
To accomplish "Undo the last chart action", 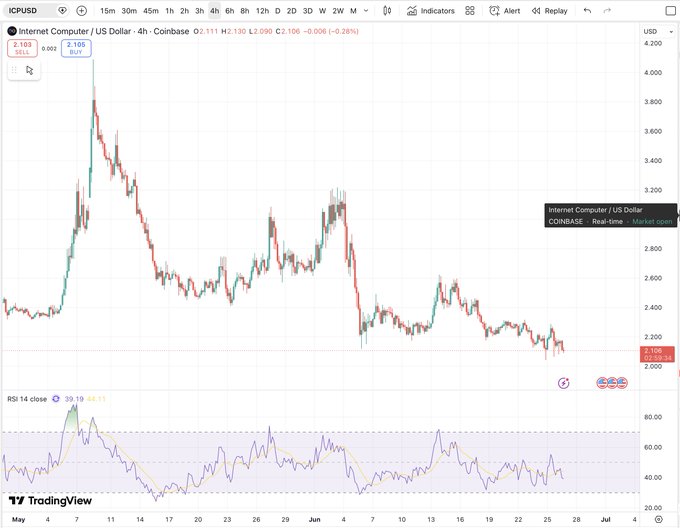I will pyautogui.click(x=587, y=11).
